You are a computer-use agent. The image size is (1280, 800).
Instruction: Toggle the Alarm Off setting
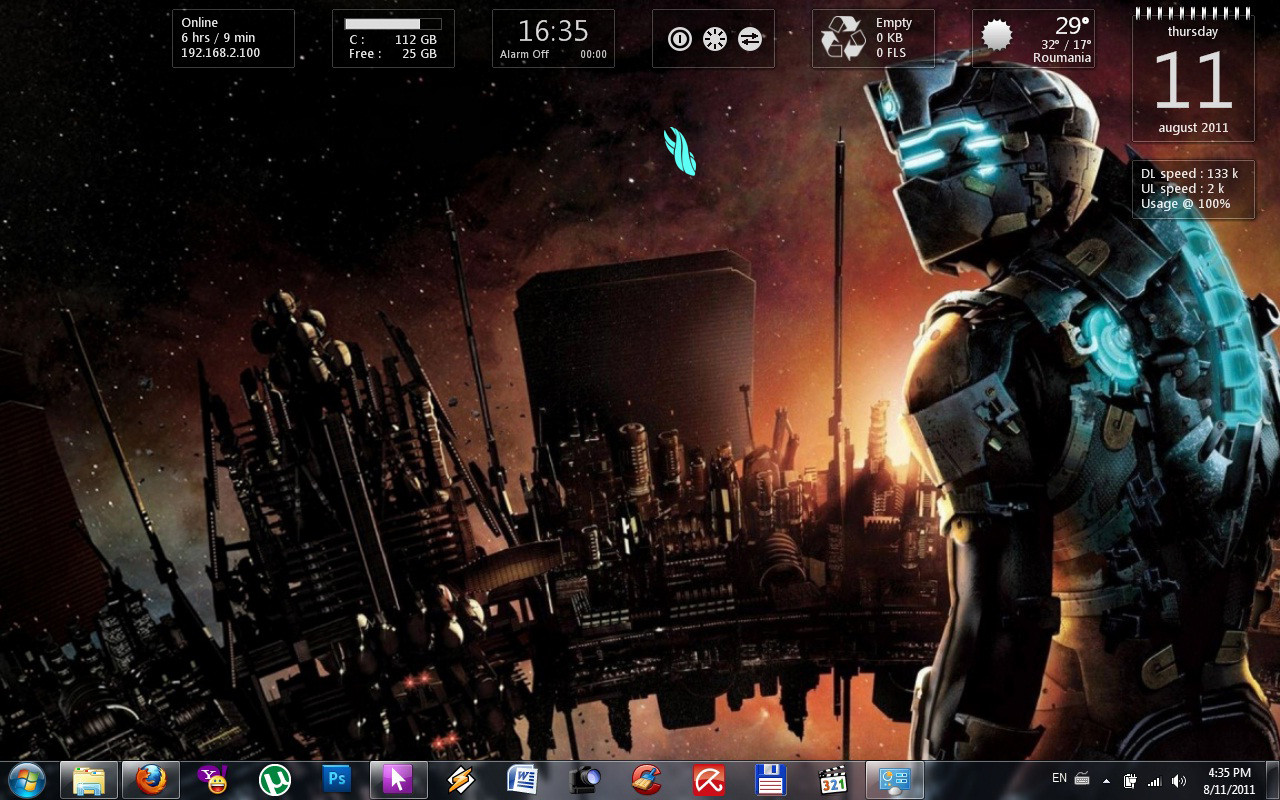click(x=524, y=54)
